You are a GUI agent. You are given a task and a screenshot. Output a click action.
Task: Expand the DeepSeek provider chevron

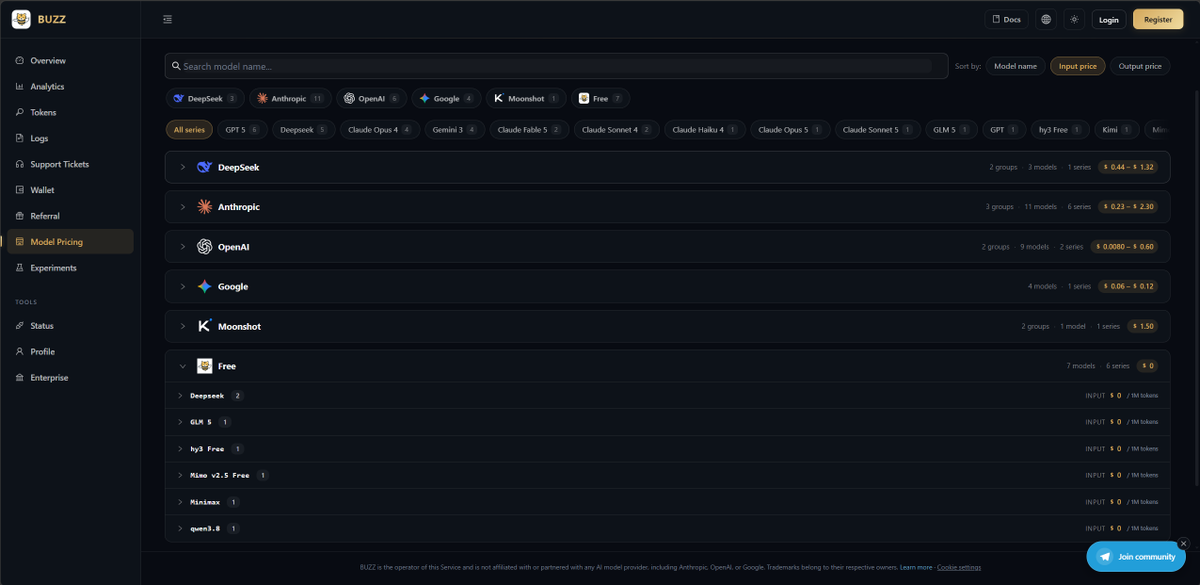click(x=183, y=167)
